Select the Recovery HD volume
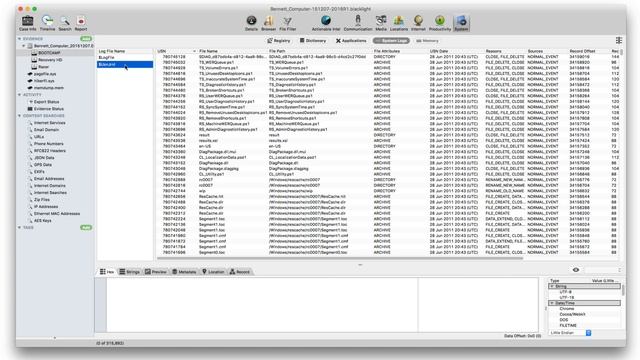Viewport: 640px width, 360px height. pos(49,60)
